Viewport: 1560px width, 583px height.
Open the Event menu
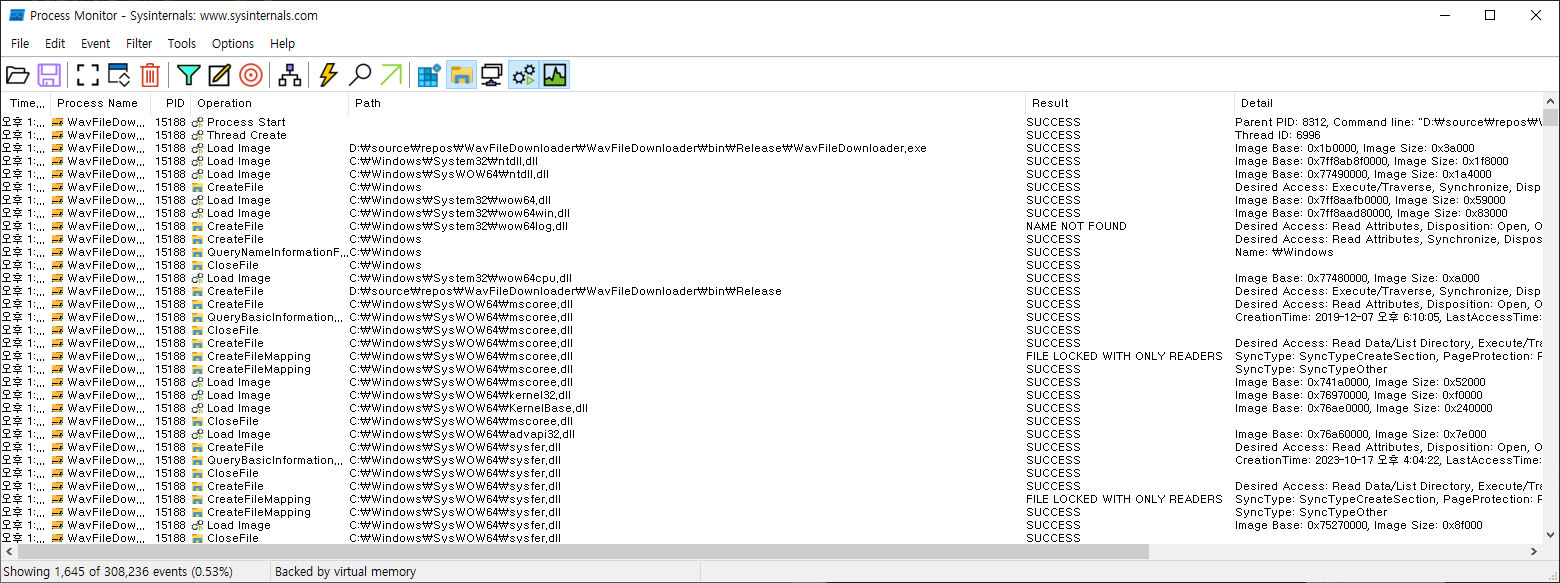(96, 44)
